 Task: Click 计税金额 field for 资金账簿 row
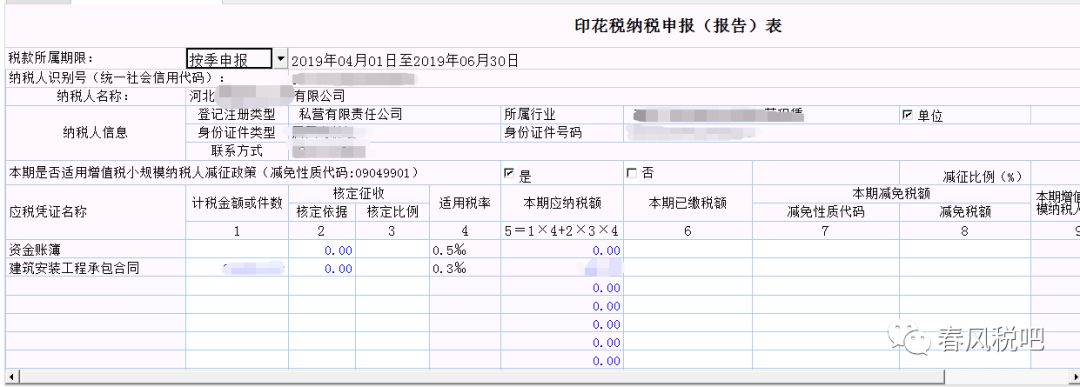click(x=237, y=249)
